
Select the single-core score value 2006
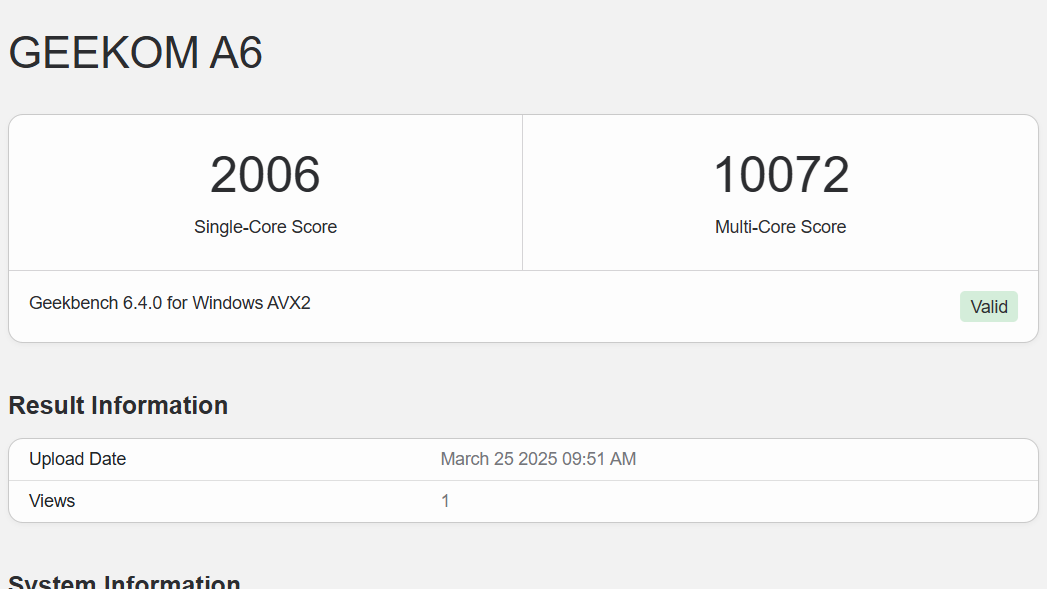point(265,175)
